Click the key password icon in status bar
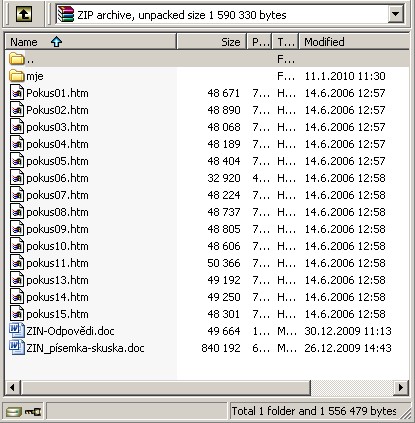This screenshot has height=423, width=415. tap(33, 412)
